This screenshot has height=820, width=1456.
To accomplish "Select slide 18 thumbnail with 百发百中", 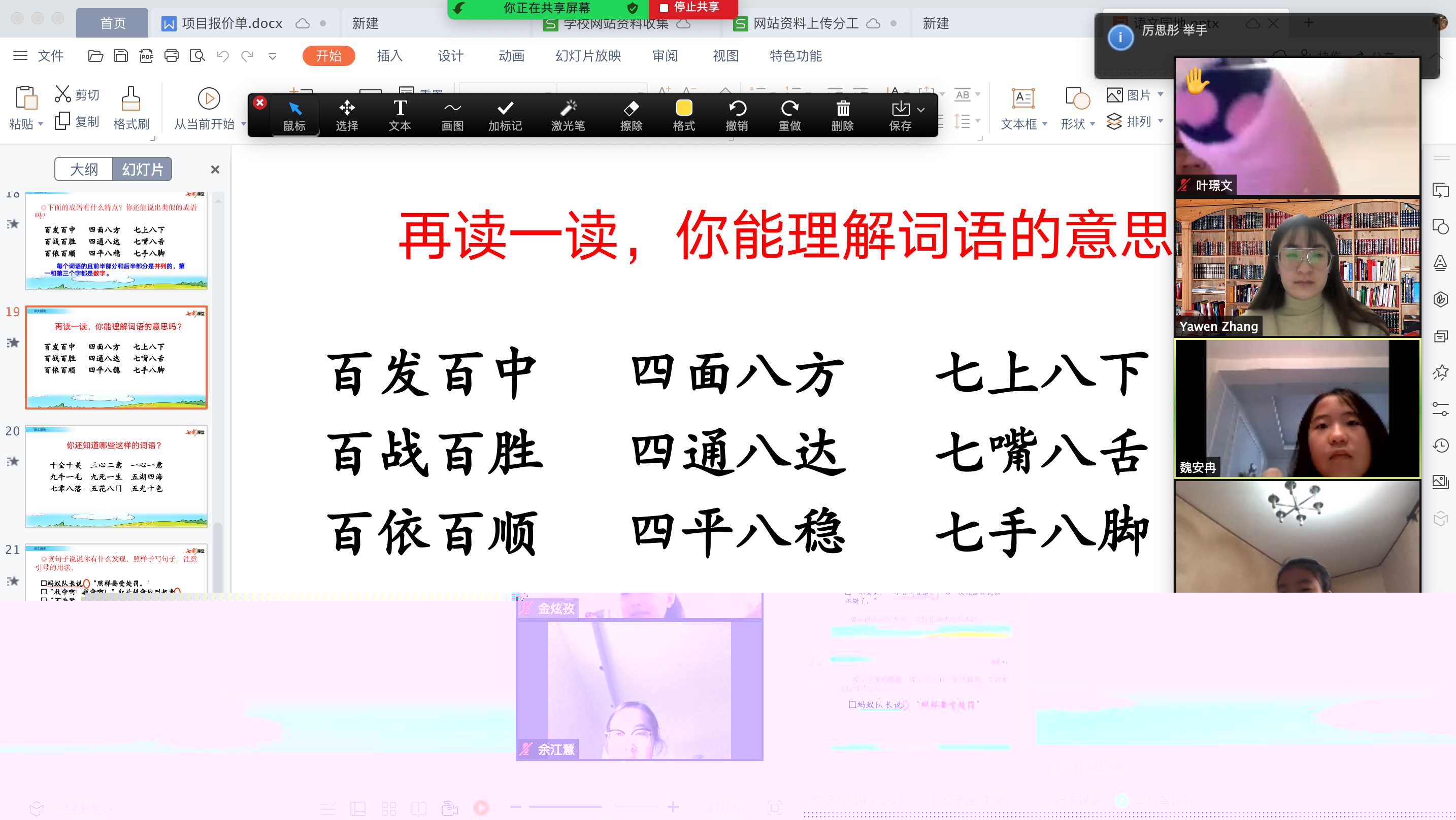I will 116,240.
